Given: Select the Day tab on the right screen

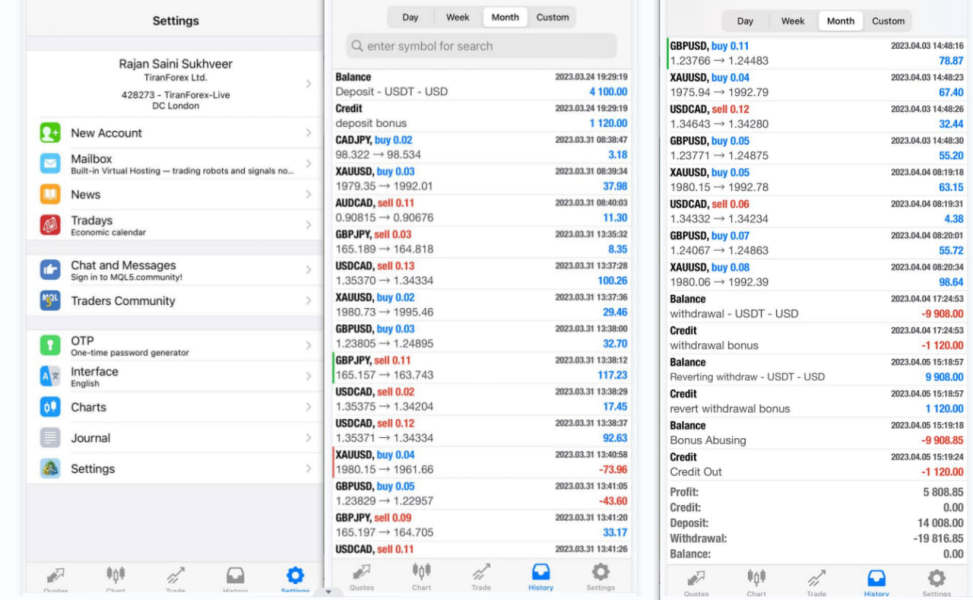Looking at the screenshot, I should tap(745, 21).
